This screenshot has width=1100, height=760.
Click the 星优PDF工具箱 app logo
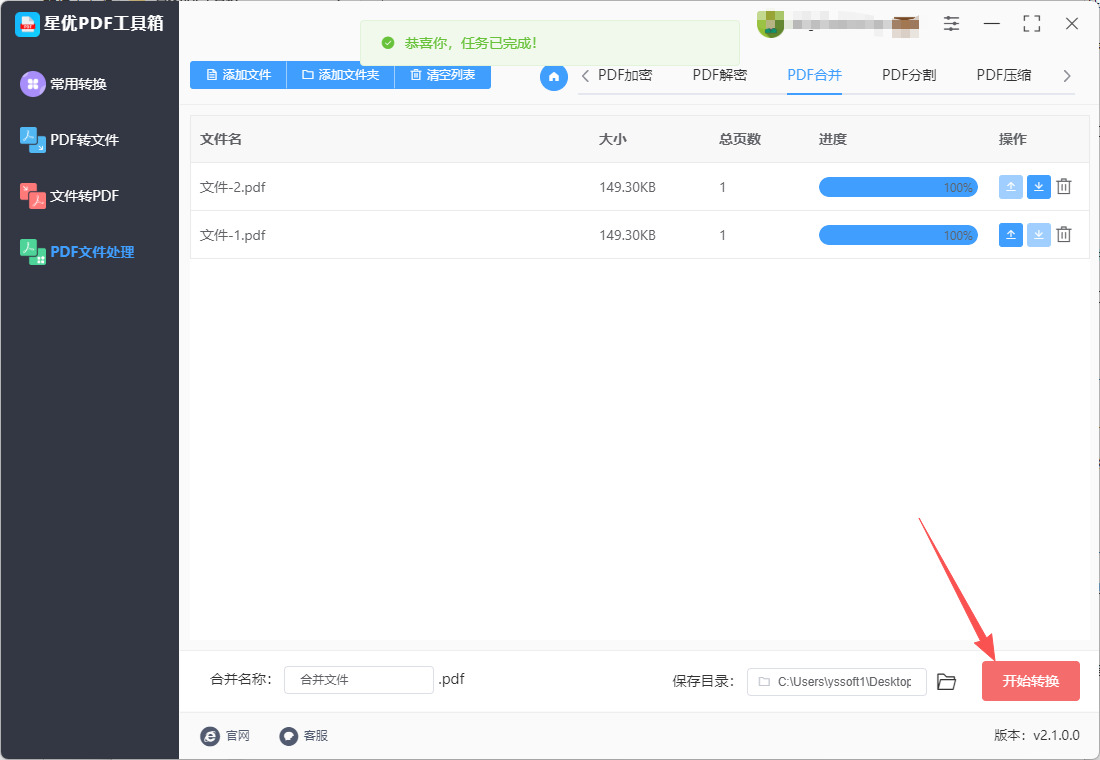(27, 24)
